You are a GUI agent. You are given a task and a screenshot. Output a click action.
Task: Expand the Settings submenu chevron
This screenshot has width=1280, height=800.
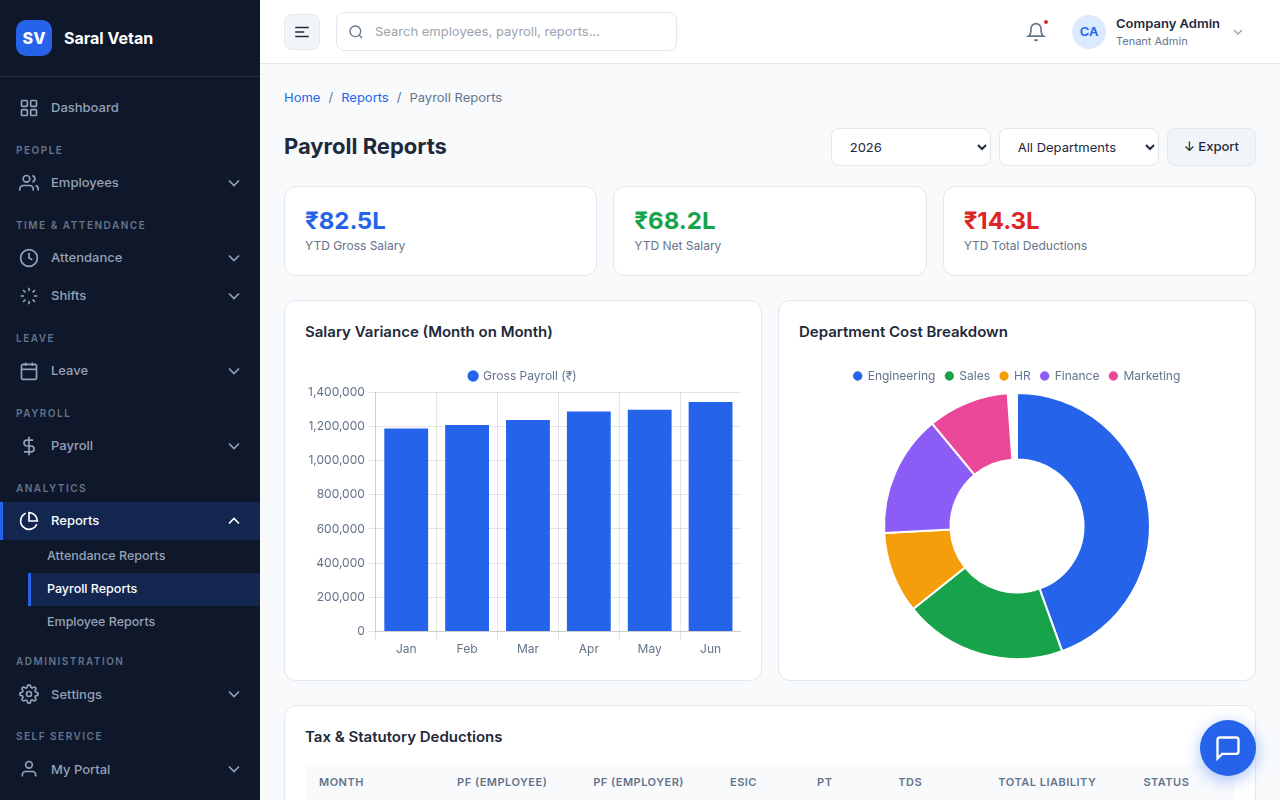[x=234, y=694]
